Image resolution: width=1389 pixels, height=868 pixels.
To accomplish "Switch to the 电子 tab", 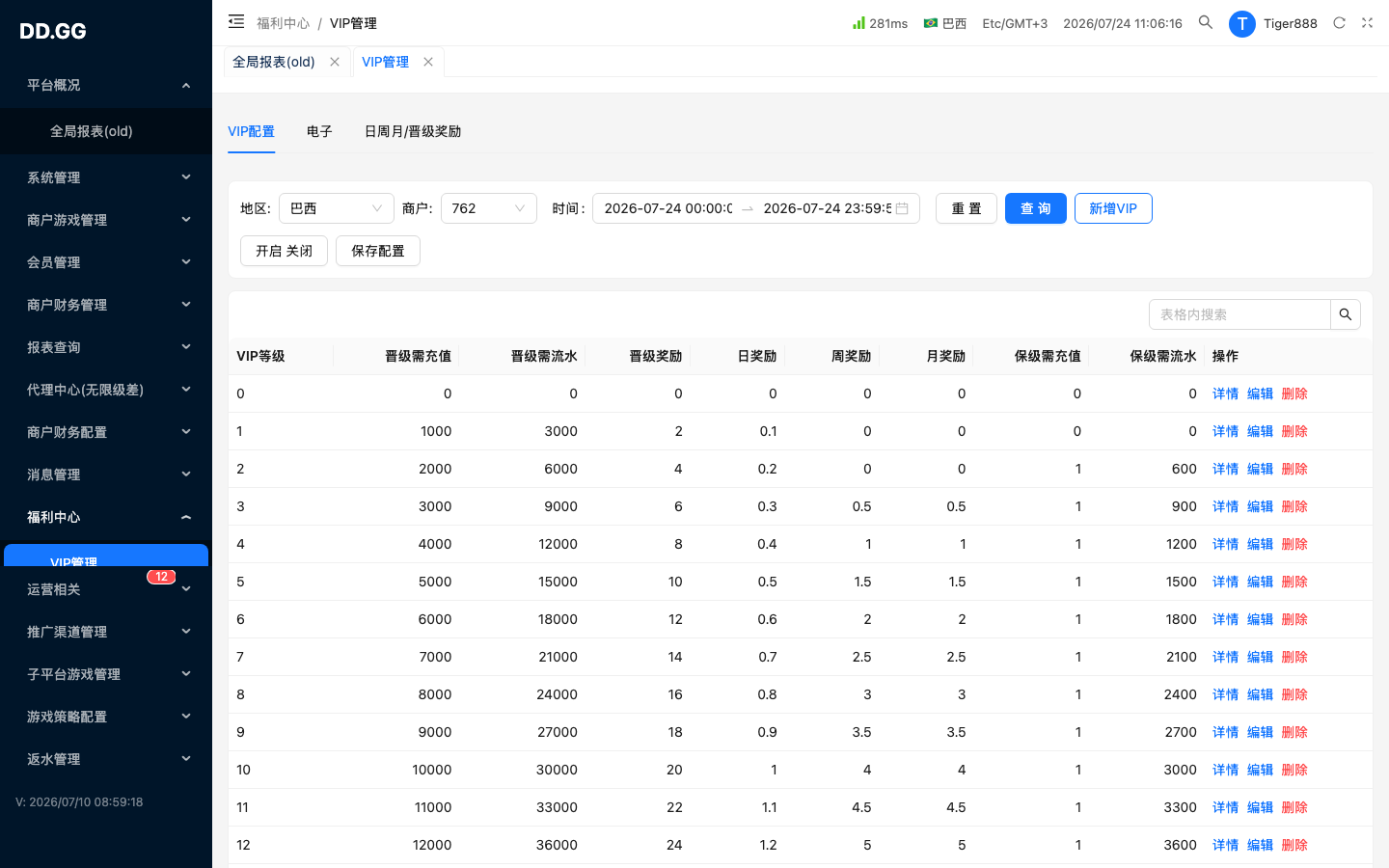I will [x=319, y=131].
